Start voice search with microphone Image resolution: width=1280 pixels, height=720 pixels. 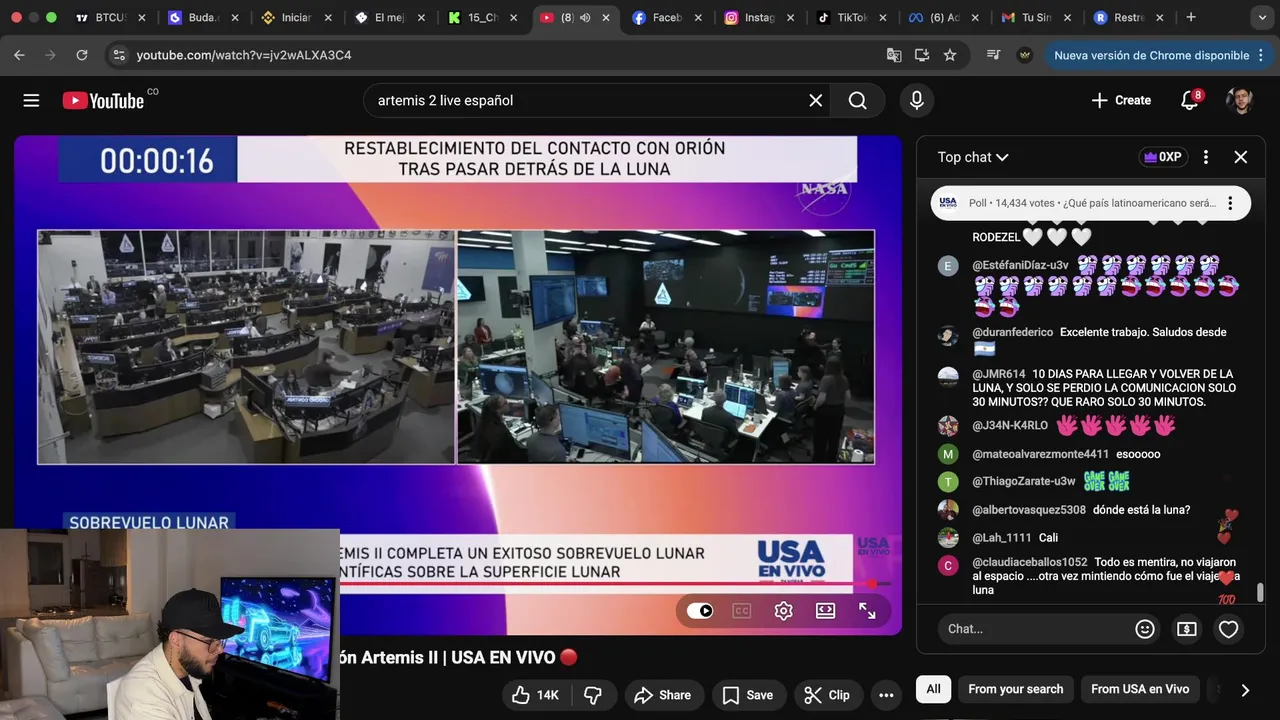pos(916,100)
